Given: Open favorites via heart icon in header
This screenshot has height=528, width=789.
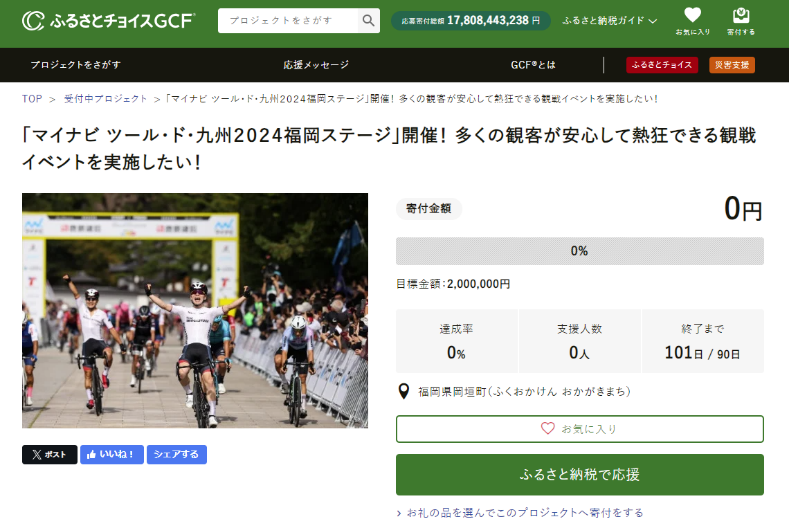Looking at the screenshot, I should 692,16.
